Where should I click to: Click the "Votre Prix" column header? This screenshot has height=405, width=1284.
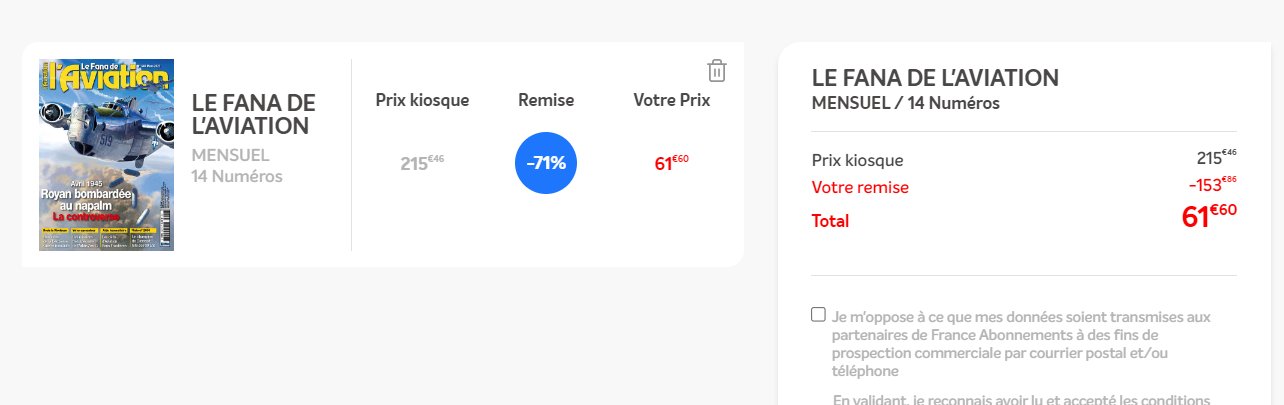coord(672,100)
